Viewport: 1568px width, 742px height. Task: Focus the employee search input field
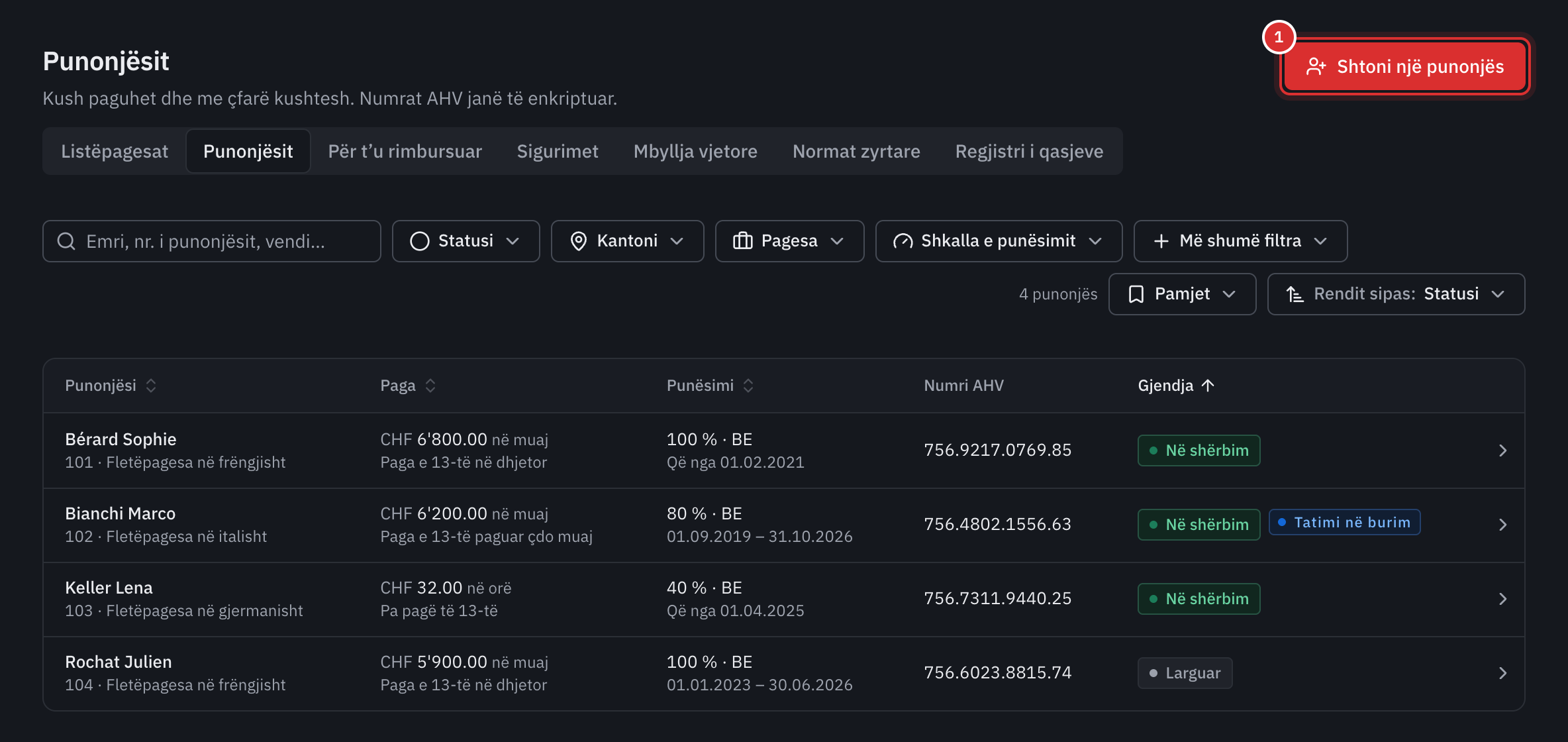(212, 241)
